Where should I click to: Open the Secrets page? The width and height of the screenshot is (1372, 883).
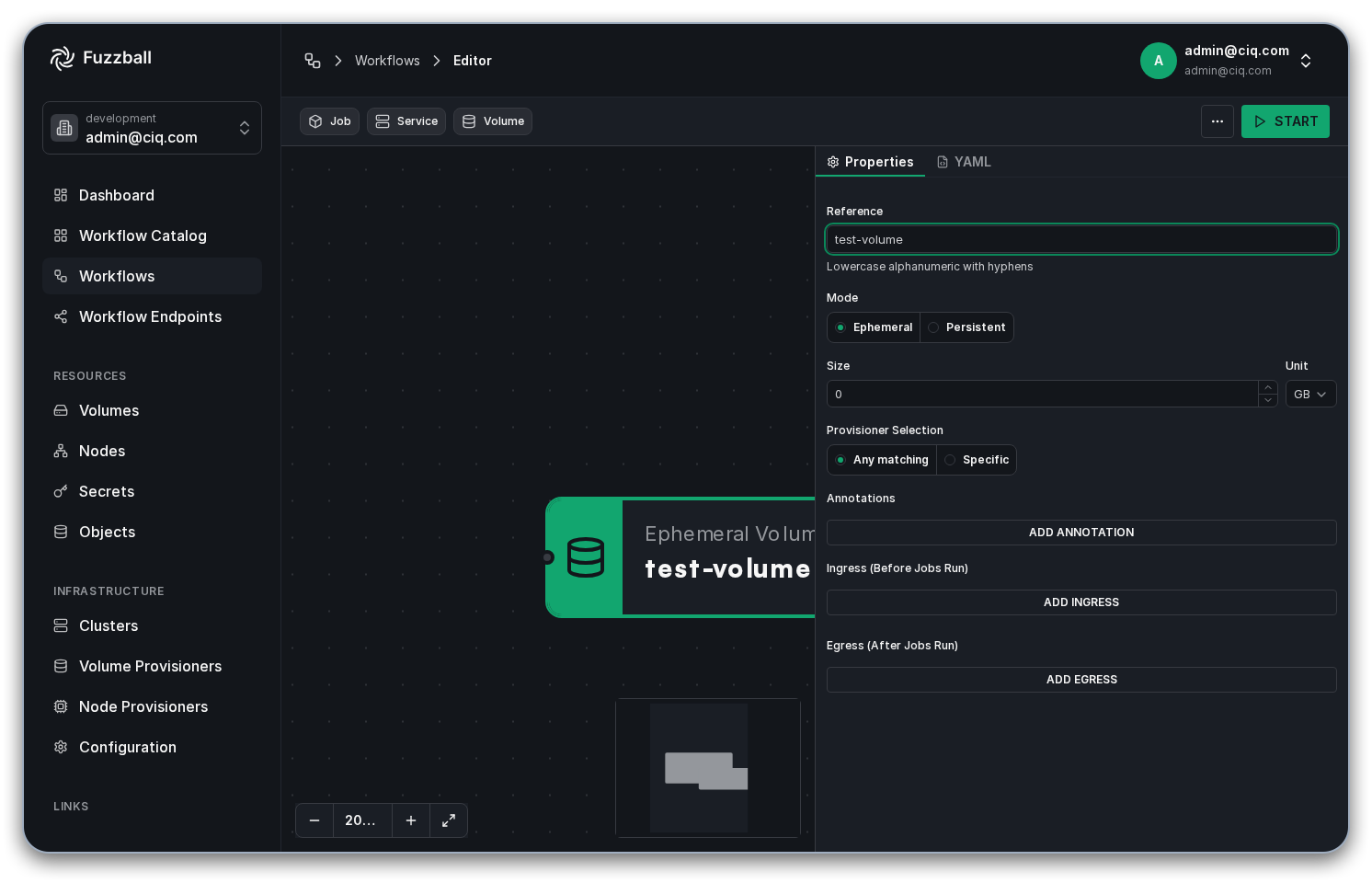click(152, 491)
